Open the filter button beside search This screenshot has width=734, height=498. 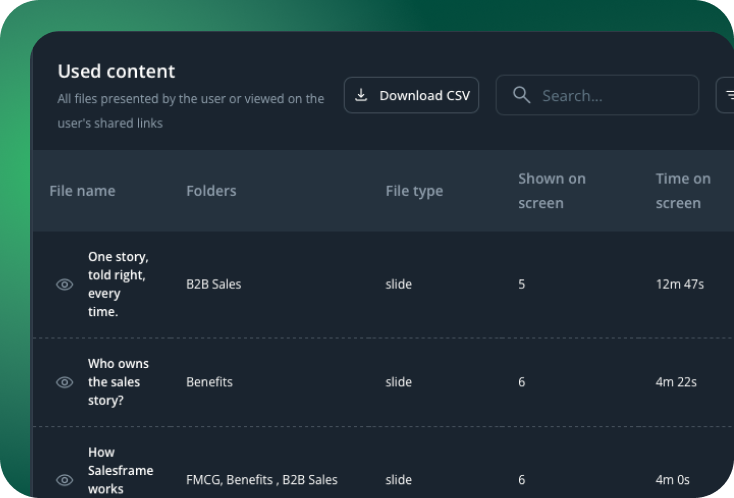pos(726,95)
